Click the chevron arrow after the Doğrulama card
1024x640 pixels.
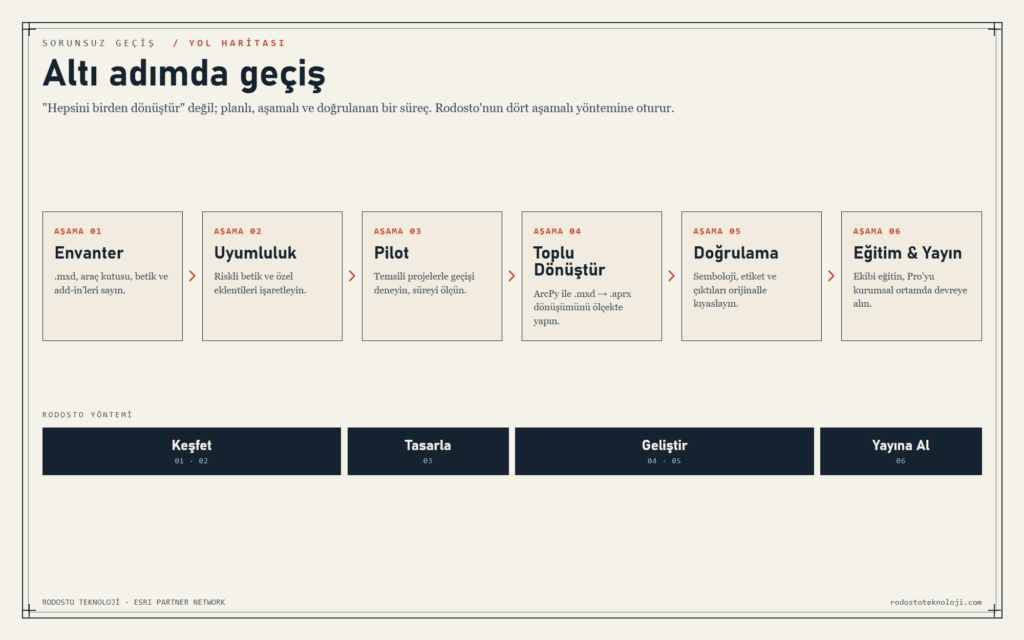[x=831, y=276]
